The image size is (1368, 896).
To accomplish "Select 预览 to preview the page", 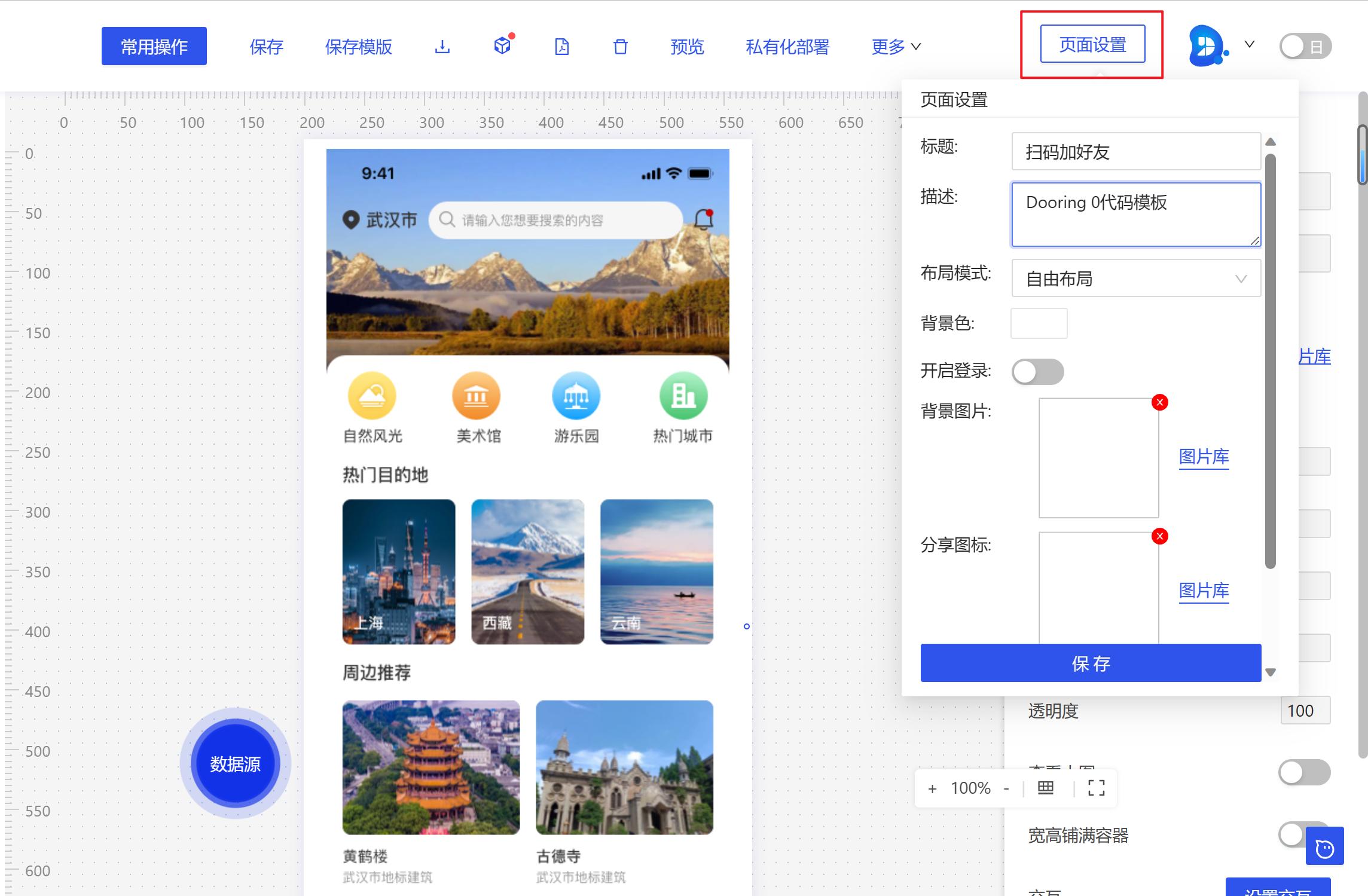I will pos(686,47).
